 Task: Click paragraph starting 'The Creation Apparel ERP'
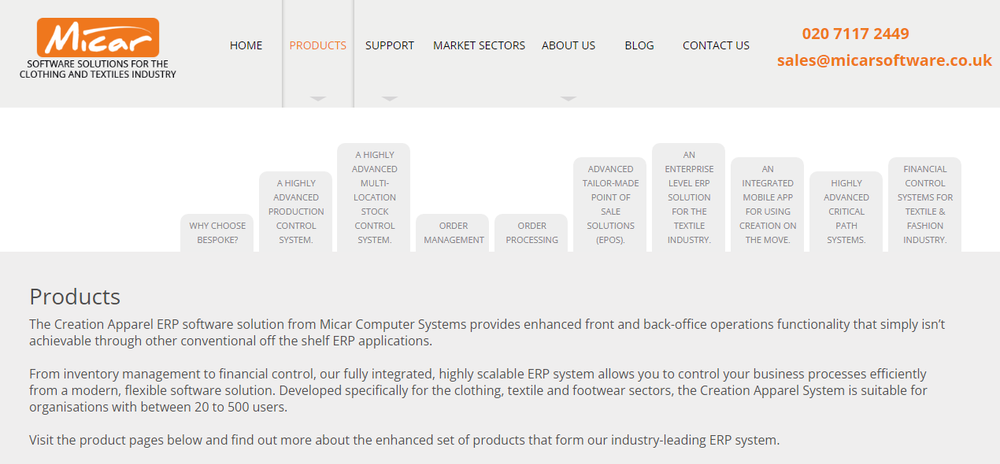pyautogui.click(x=487, y=333)
